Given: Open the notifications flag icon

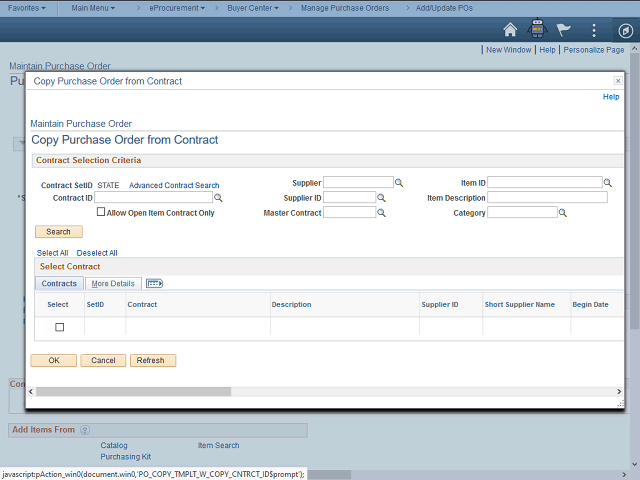Looking at the screenshot, I should point(565,29).
